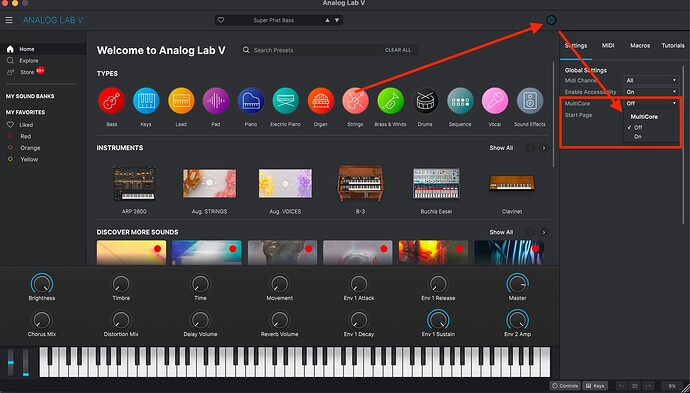This screenshot has height=393, width=690.
Task: Open settings gear icon in top bar
Action: [x=551, y=20]
